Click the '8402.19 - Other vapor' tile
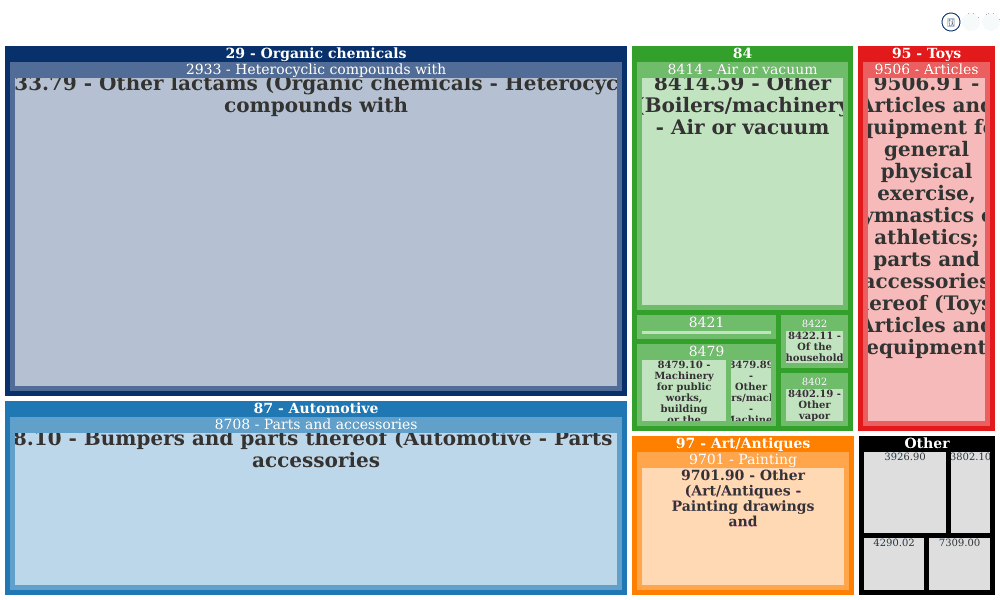 pos(814,405)
